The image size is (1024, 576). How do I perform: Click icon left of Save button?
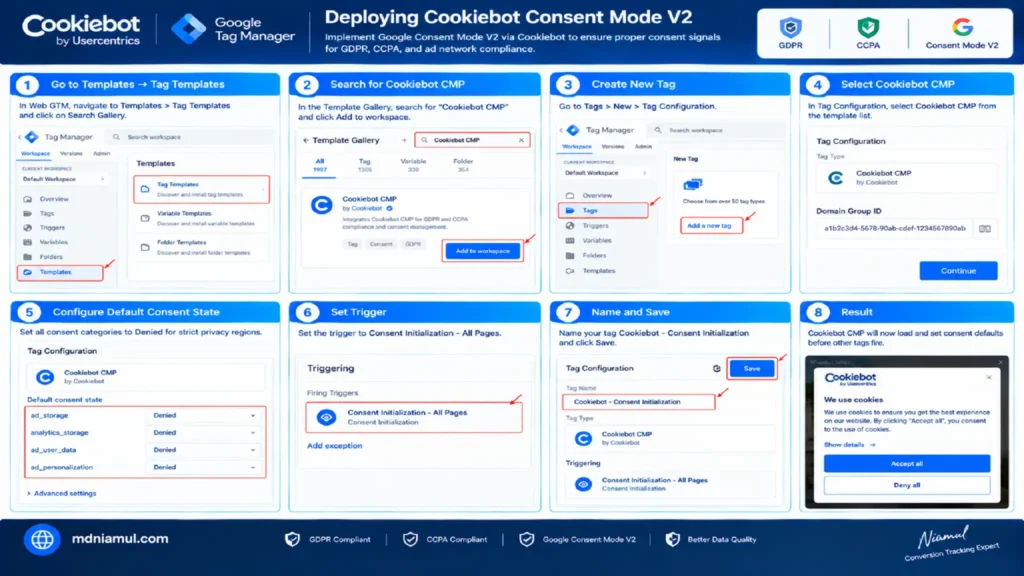click(716, 369)
